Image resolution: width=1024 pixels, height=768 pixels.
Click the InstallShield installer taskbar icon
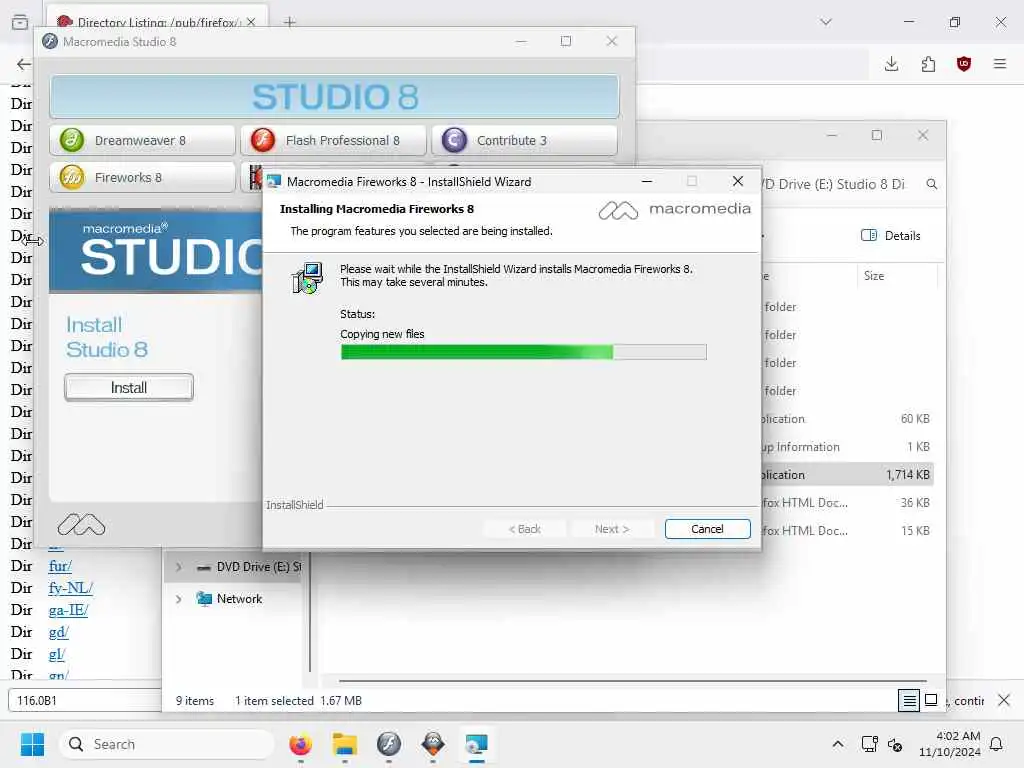pyautogui.click(x=477, y=744)
